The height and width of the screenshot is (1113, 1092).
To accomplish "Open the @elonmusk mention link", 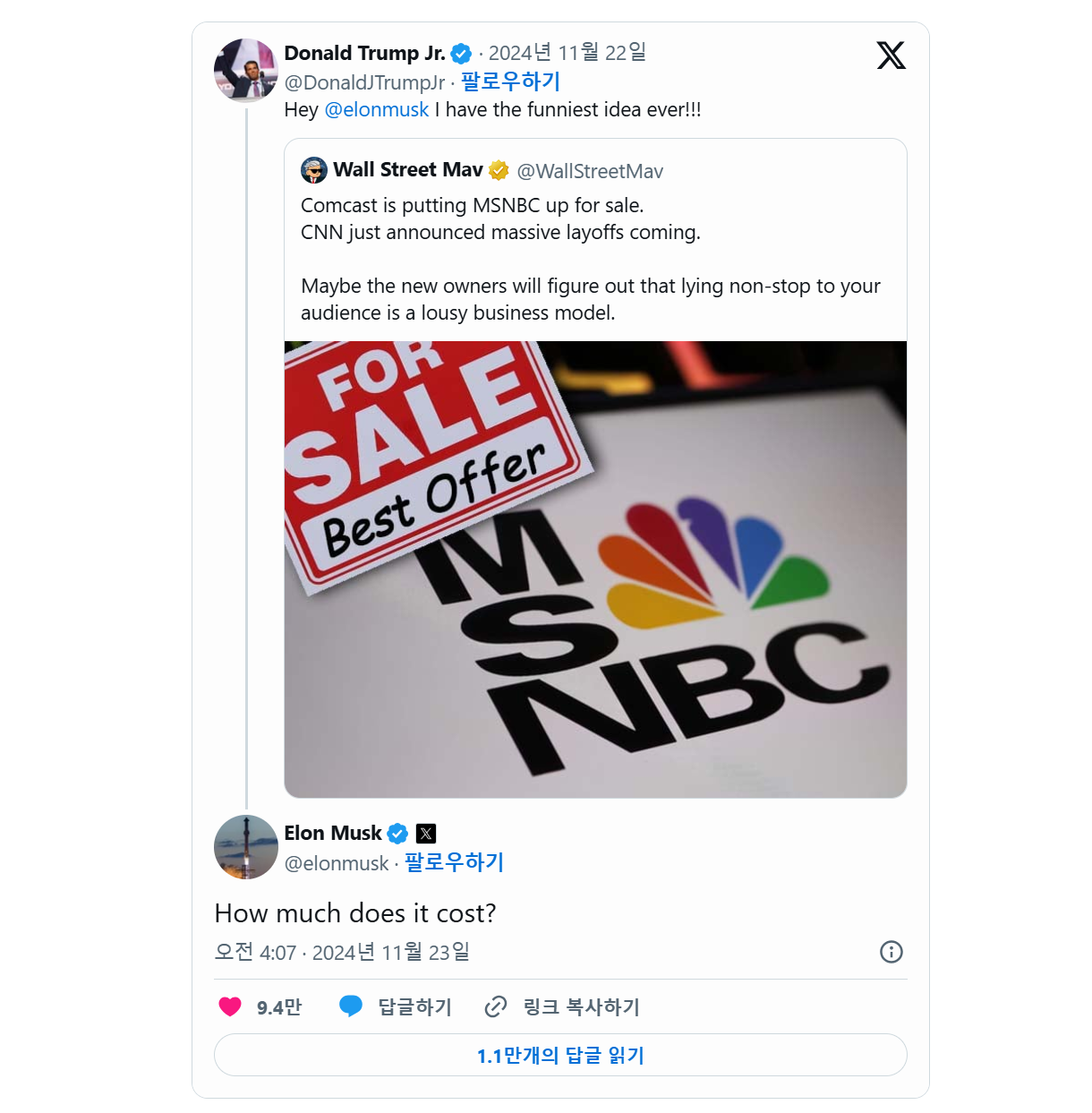I will 376,110.
